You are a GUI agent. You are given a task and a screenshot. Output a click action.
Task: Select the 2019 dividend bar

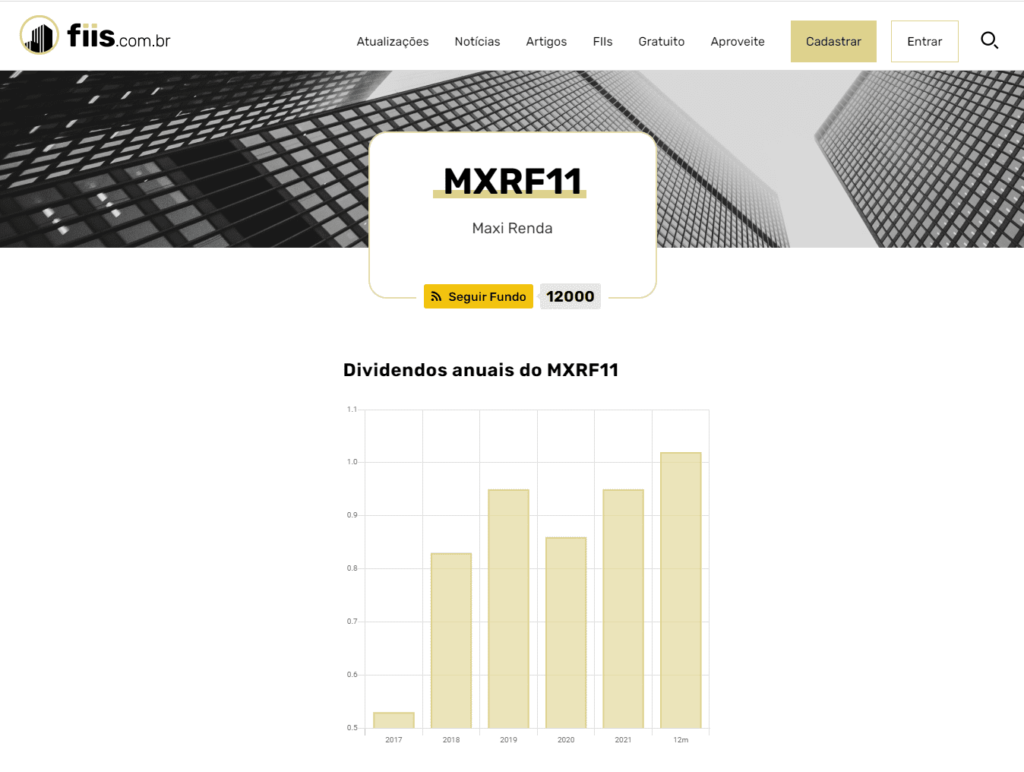(509, 608)
